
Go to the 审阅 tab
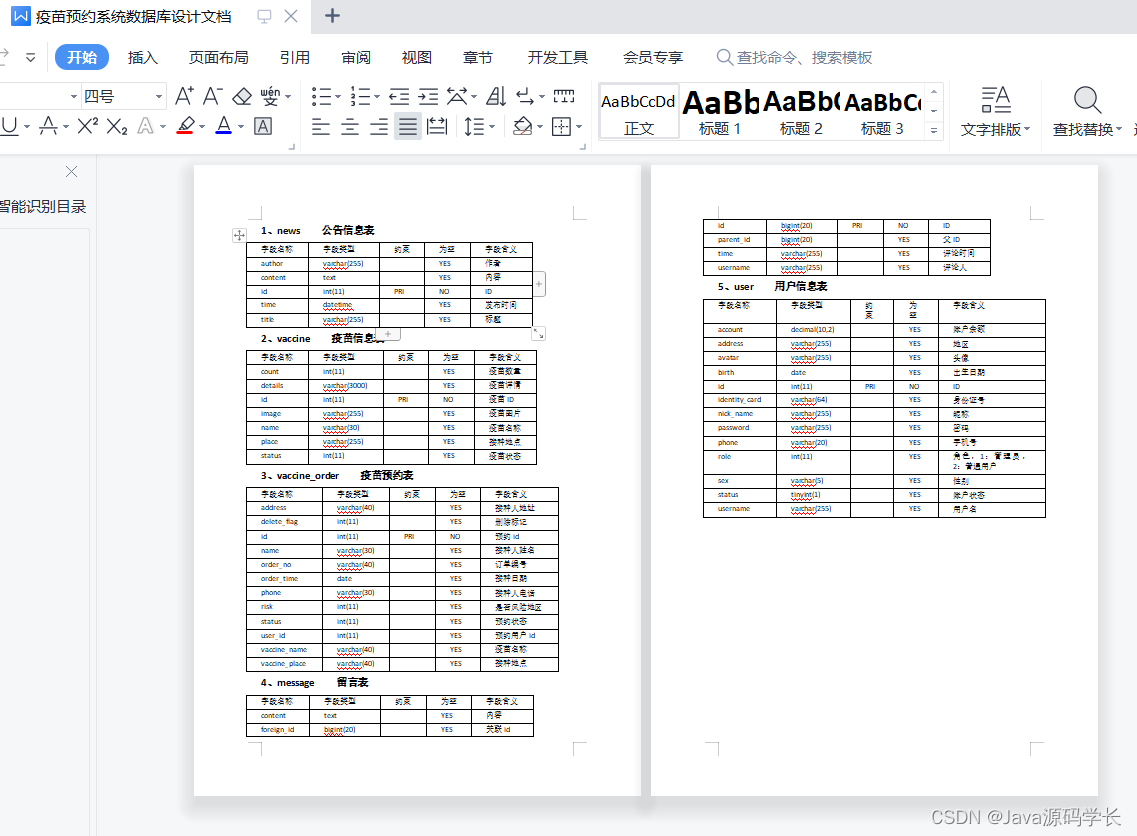coord(356,57)
